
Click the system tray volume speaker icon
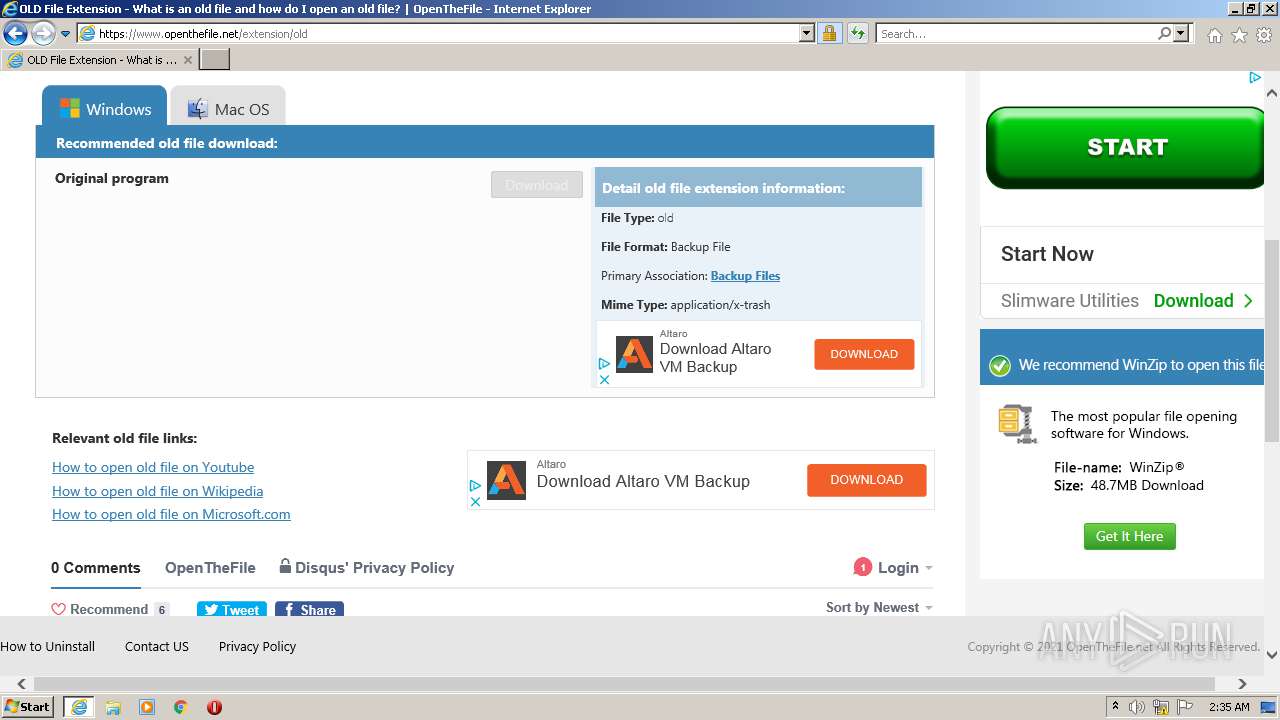pyautogui.click(x=1137, y=707)
